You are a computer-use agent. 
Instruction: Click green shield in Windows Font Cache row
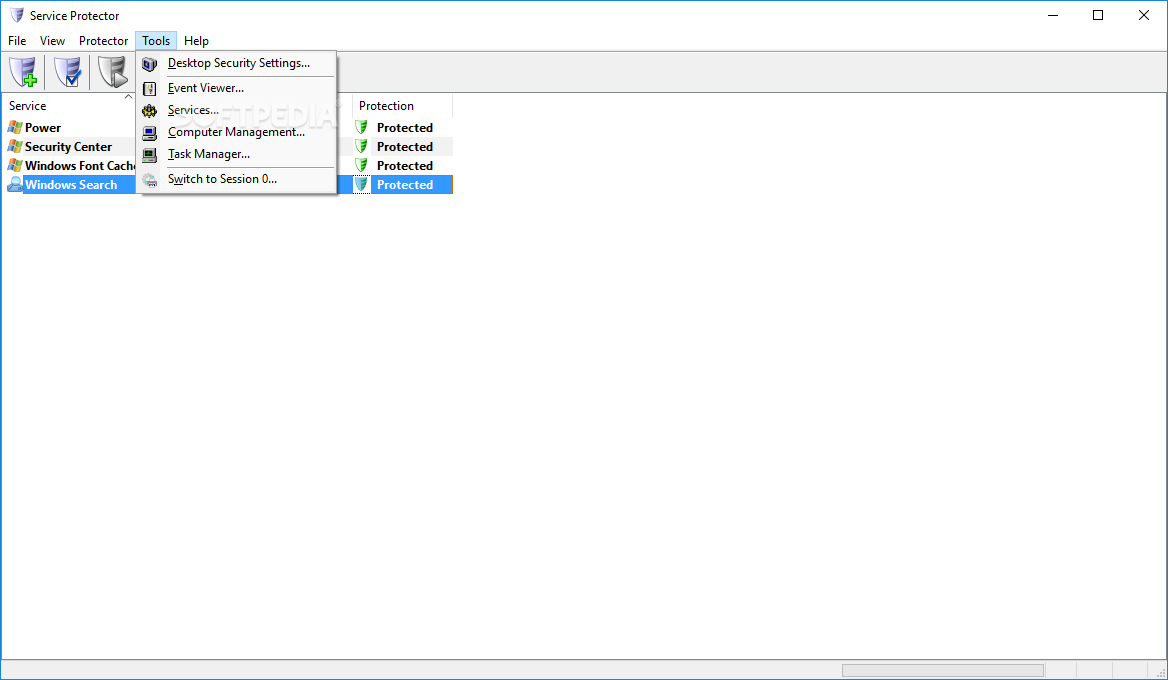(x=361, y=165)
